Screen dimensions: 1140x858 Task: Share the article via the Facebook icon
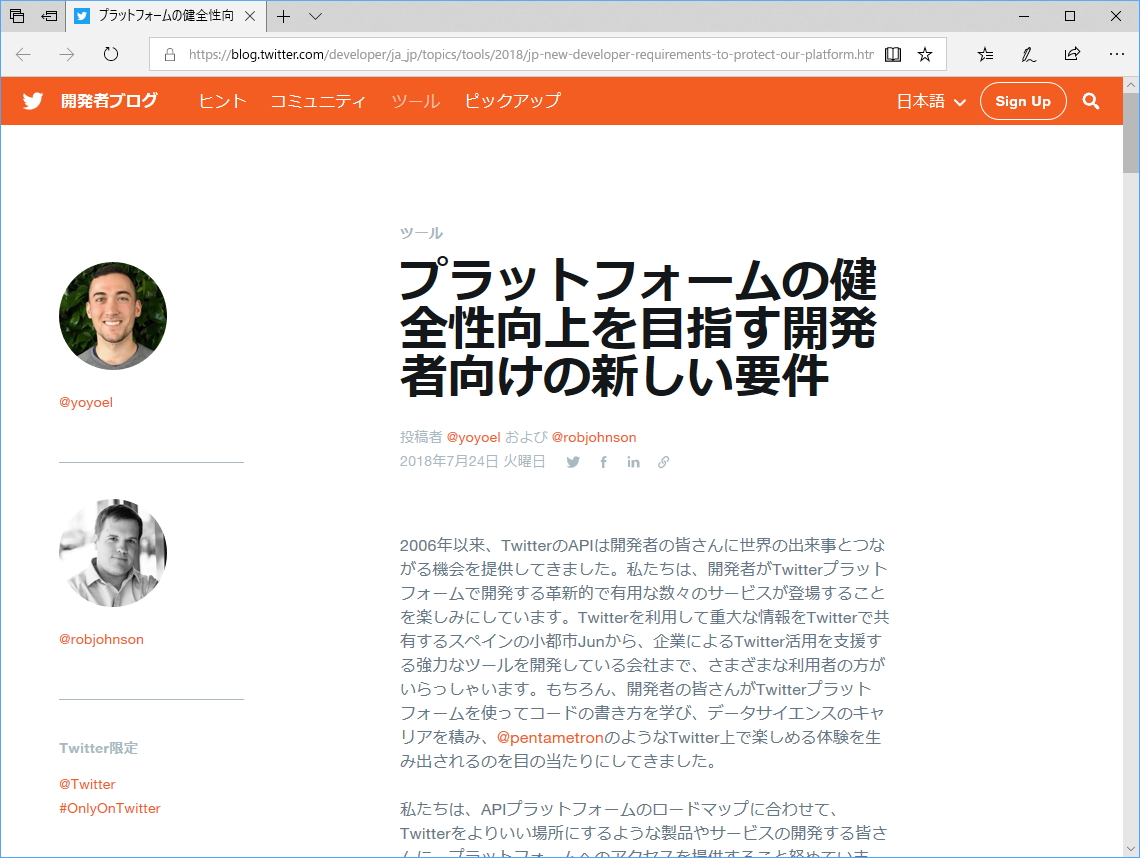603,461
